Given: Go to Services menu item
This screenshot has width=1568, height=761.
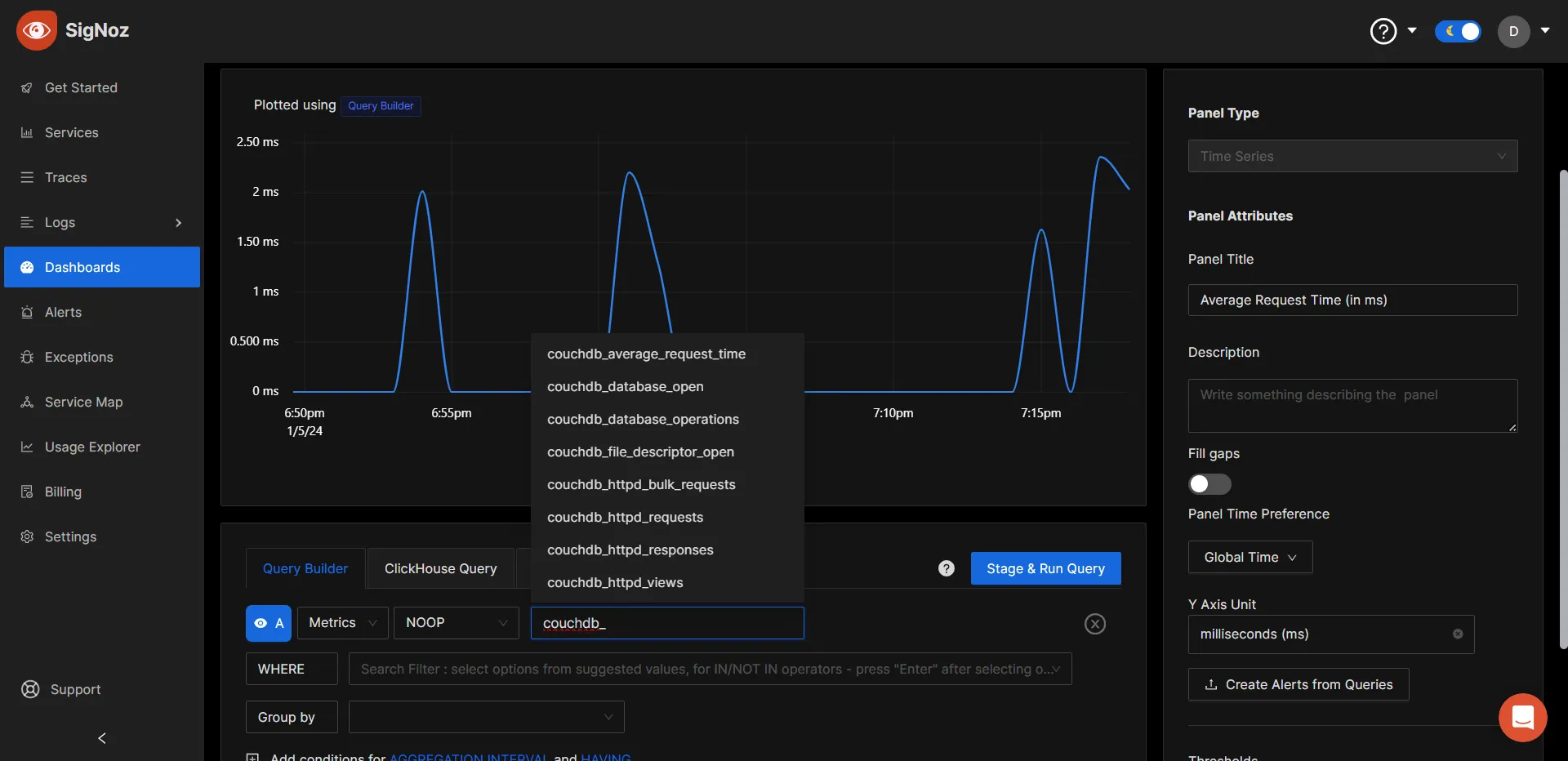Looking at the screenshot, I should click(x=102, y=132).
